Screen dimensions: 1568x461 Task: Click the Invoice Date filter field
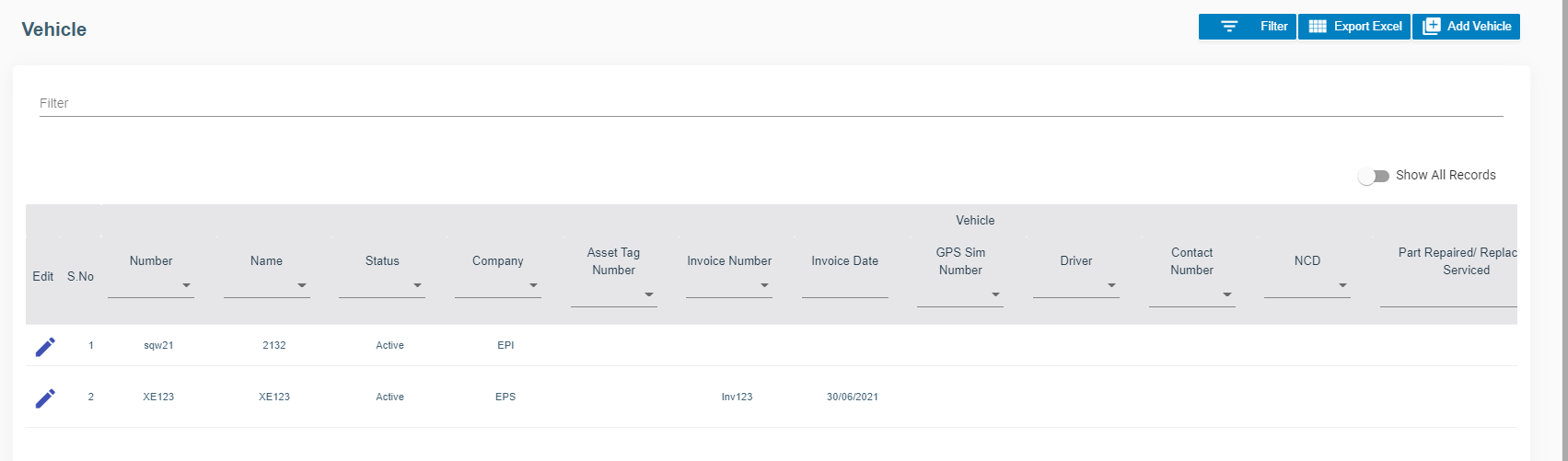[x=844, y=286]
